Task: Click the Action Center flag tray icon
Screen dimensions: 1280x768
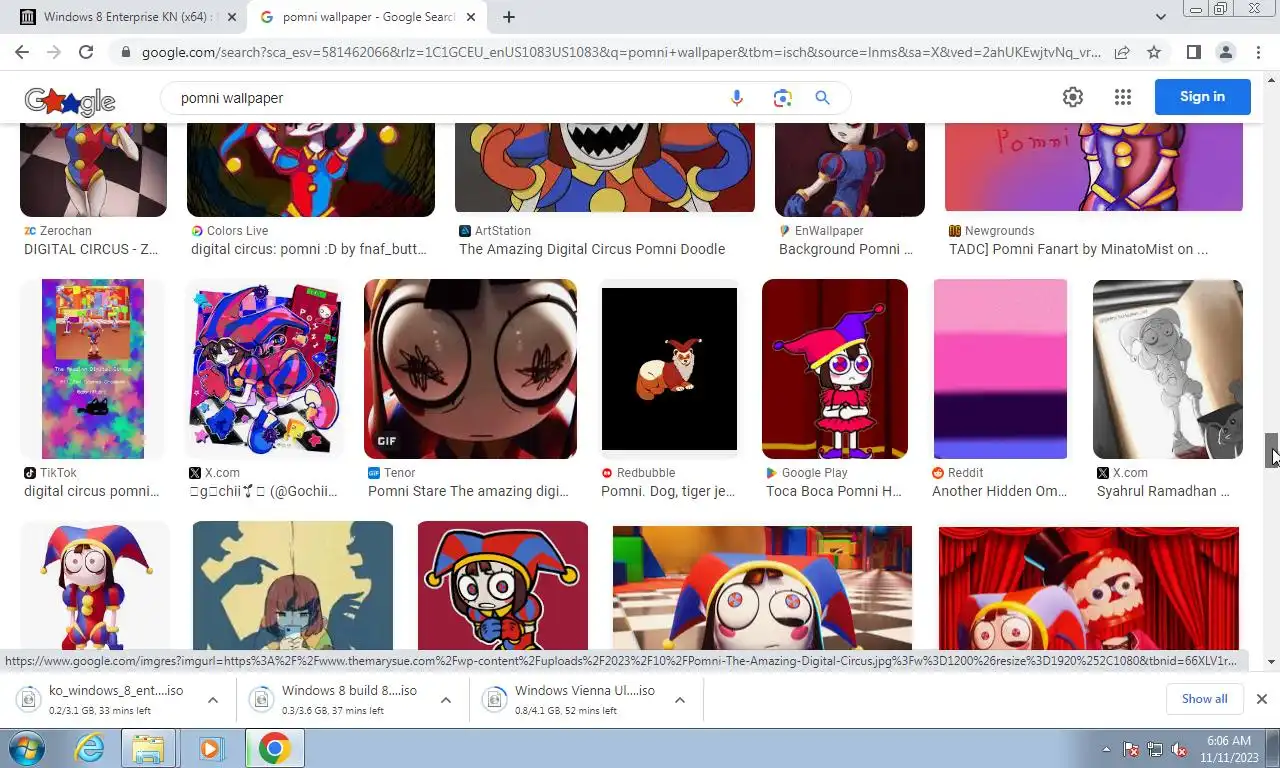Action: [x=1131, y=749]
